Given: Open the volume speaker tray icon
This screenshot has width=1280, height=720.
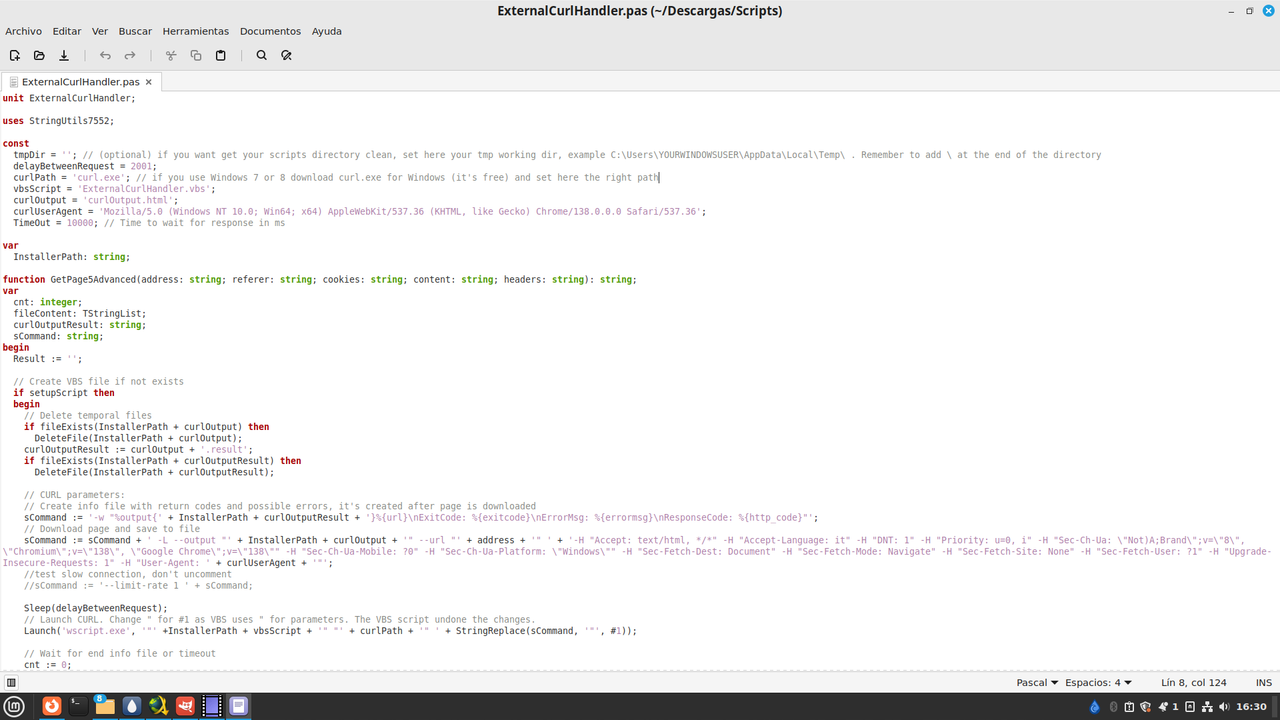Looking at the screenshot, I should pyautogui.click(x=1225, y=707).
